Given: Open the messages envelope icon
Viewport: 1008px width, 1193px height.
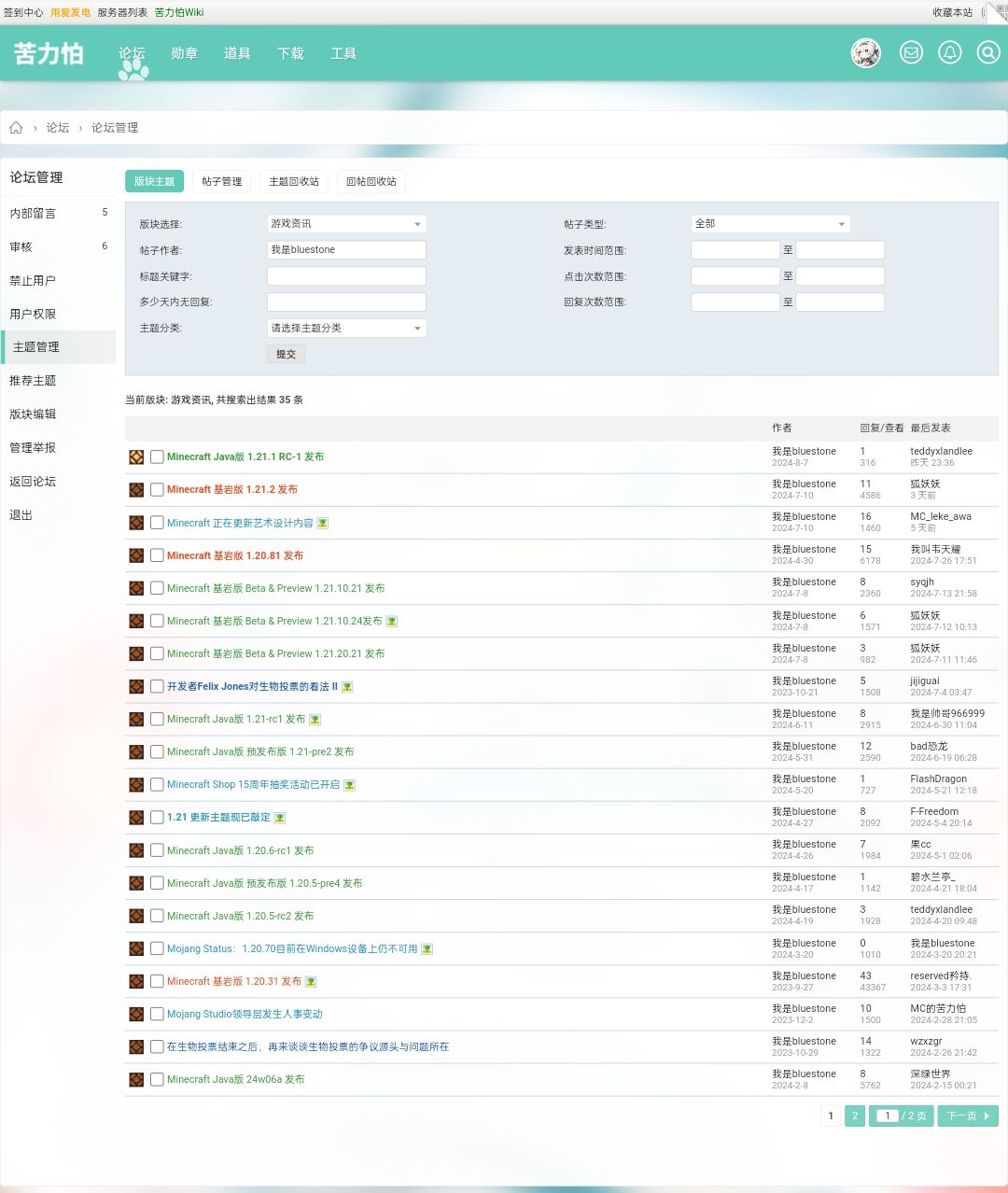Looking at the screenshot, I should [911, 53].
